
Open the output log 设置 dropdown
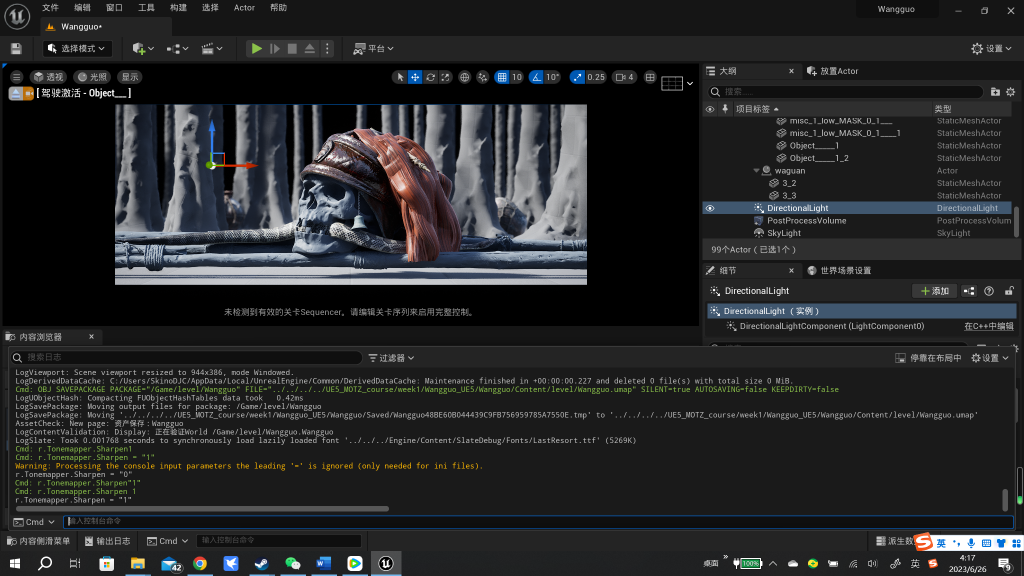click(990, 358)
